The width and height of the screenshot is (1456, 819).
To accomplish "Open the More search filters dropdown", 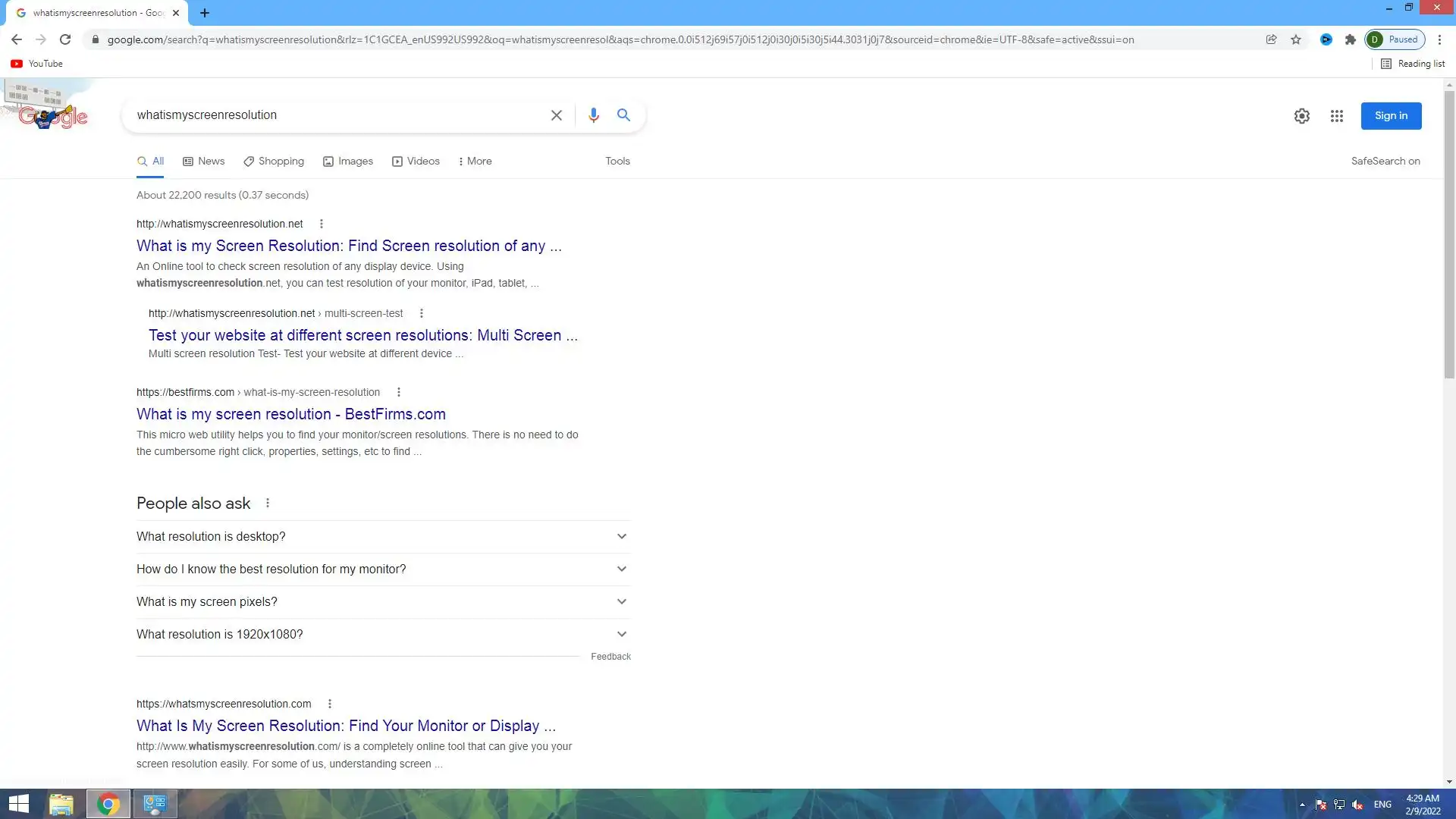I will coord(475,161).
